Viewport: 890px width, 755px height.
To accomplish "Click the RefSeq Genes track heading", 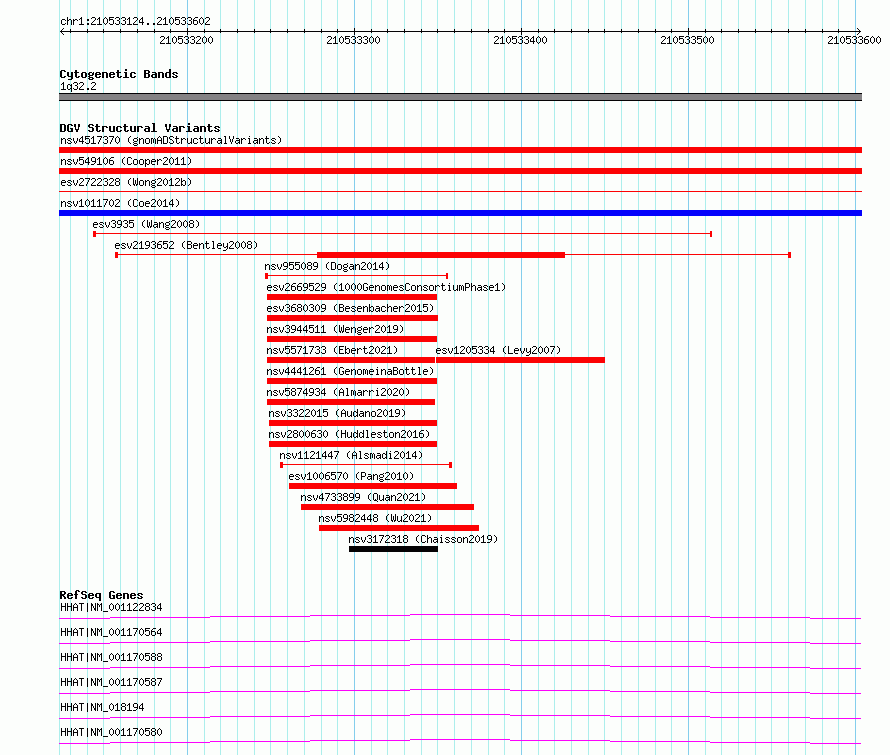I will 101,595.
